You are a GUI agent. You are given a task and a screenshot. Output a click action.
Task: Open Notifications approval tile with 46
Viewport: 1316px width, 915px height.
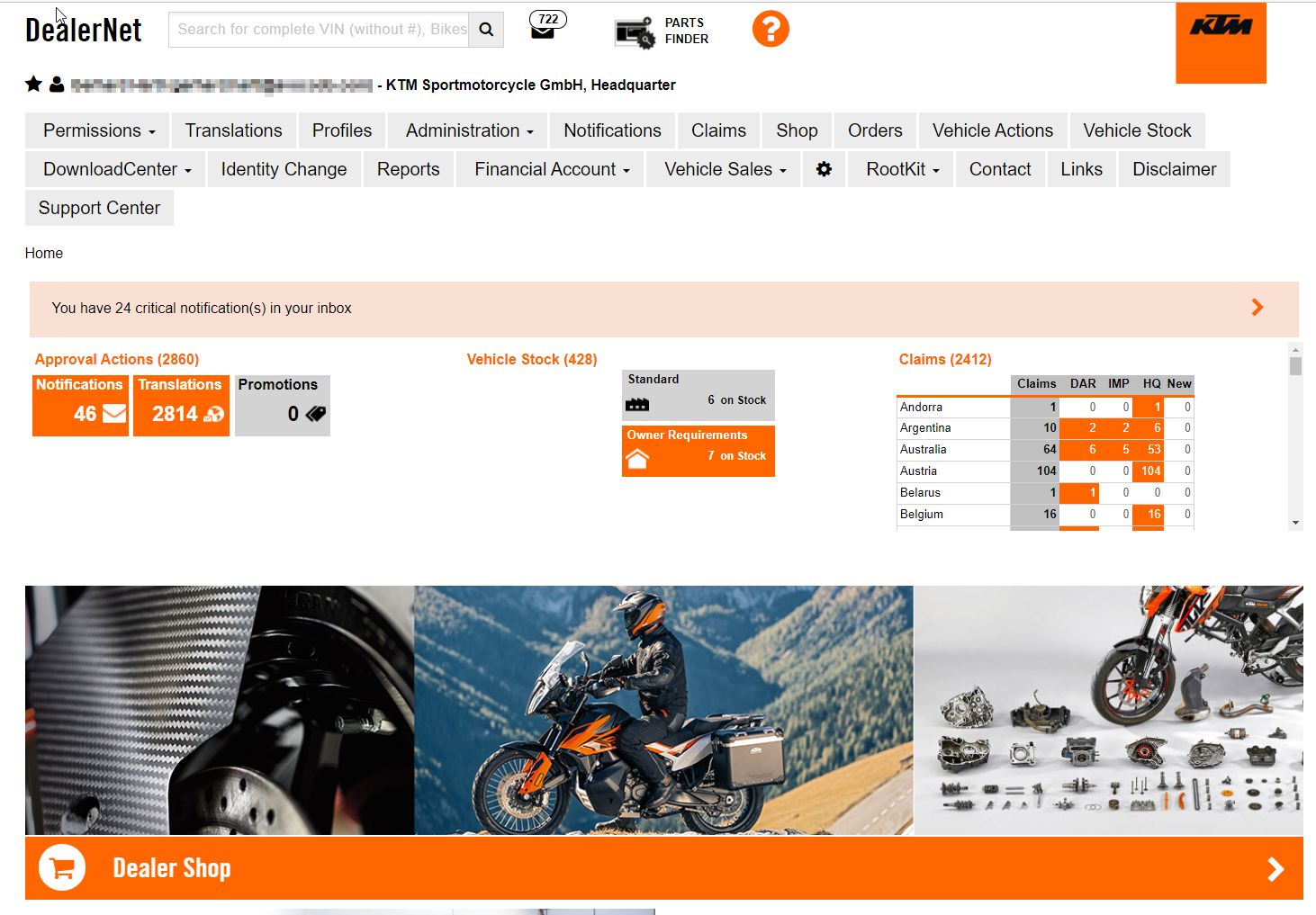click(80, 406)
